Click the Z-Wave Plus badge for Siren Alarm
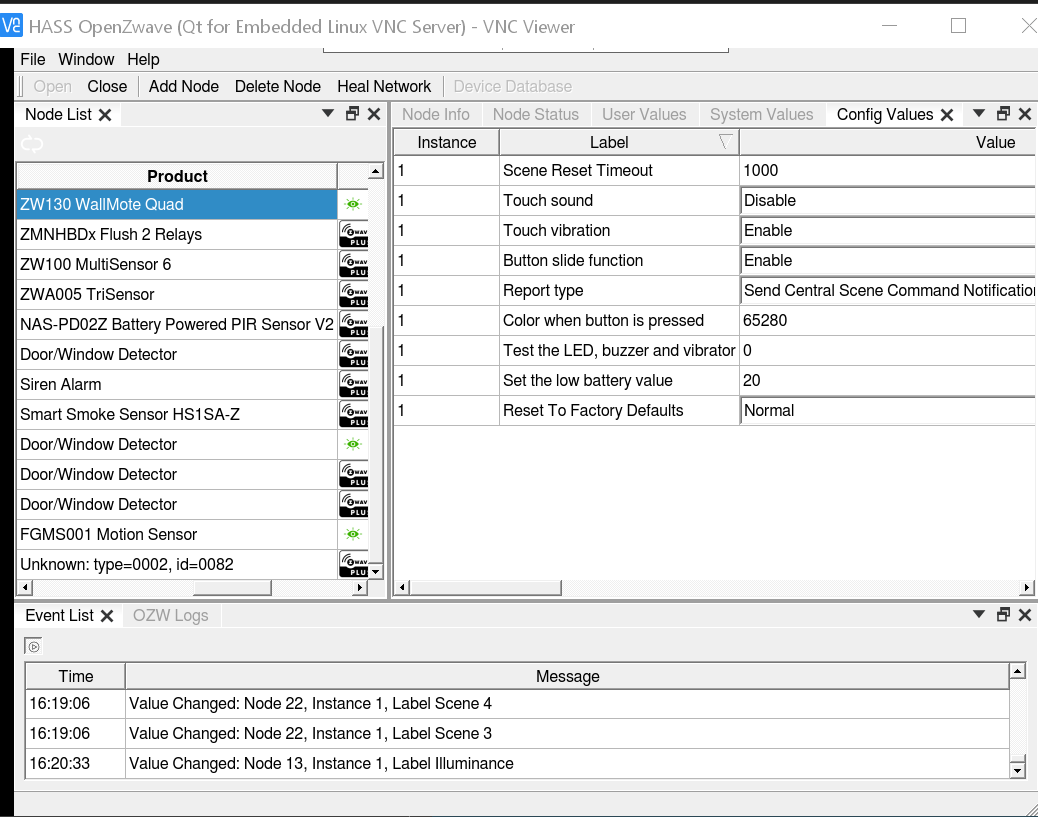Screen dimensions: 1038x817 (x=353, y=384)
